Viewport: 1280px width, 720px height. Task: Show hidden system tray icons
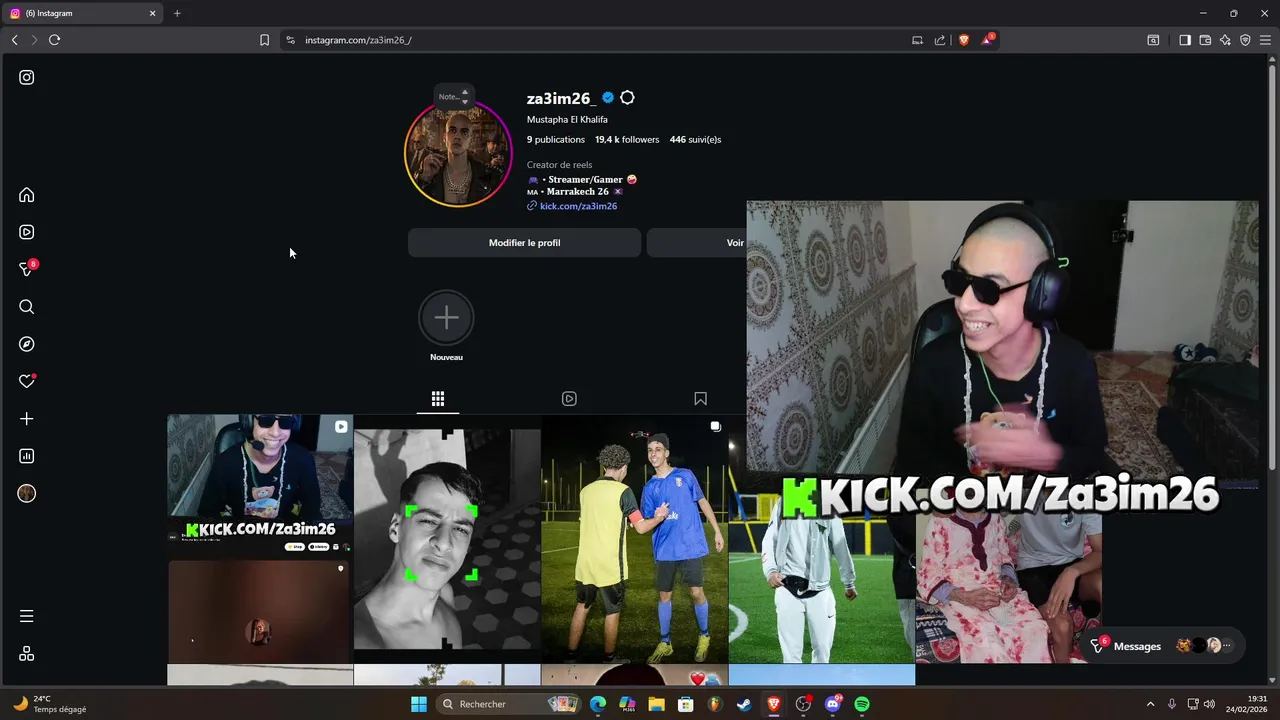(1150, 704)
